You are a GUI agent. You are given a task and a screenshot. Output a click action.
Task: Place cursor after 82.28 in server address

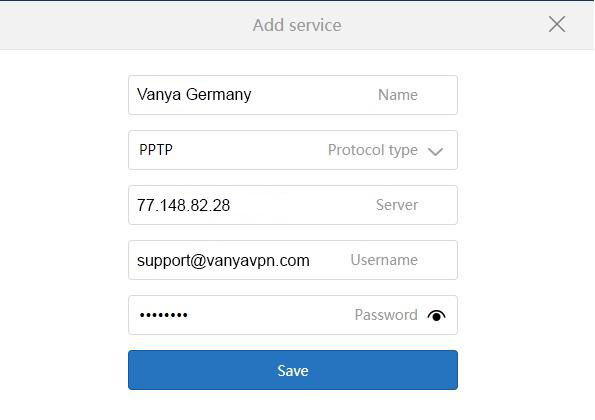(x=231, y=205)
